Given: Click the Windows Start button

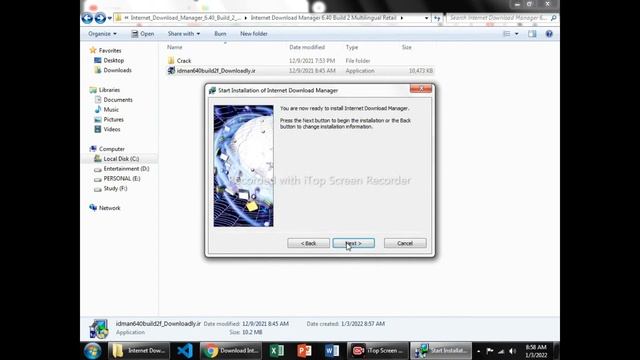Looking at the screenshot, I should (x=93, y=351).
